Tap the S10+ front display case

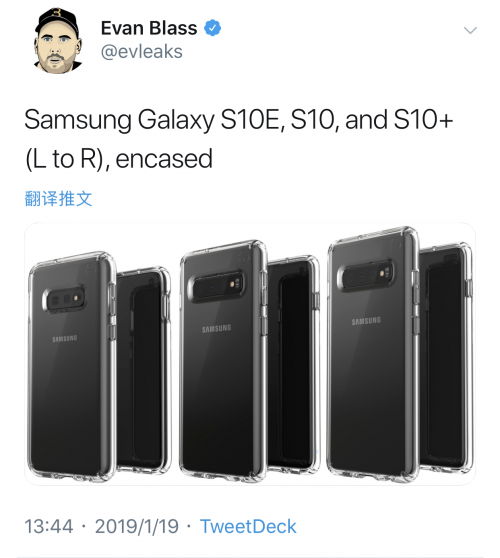447,358
